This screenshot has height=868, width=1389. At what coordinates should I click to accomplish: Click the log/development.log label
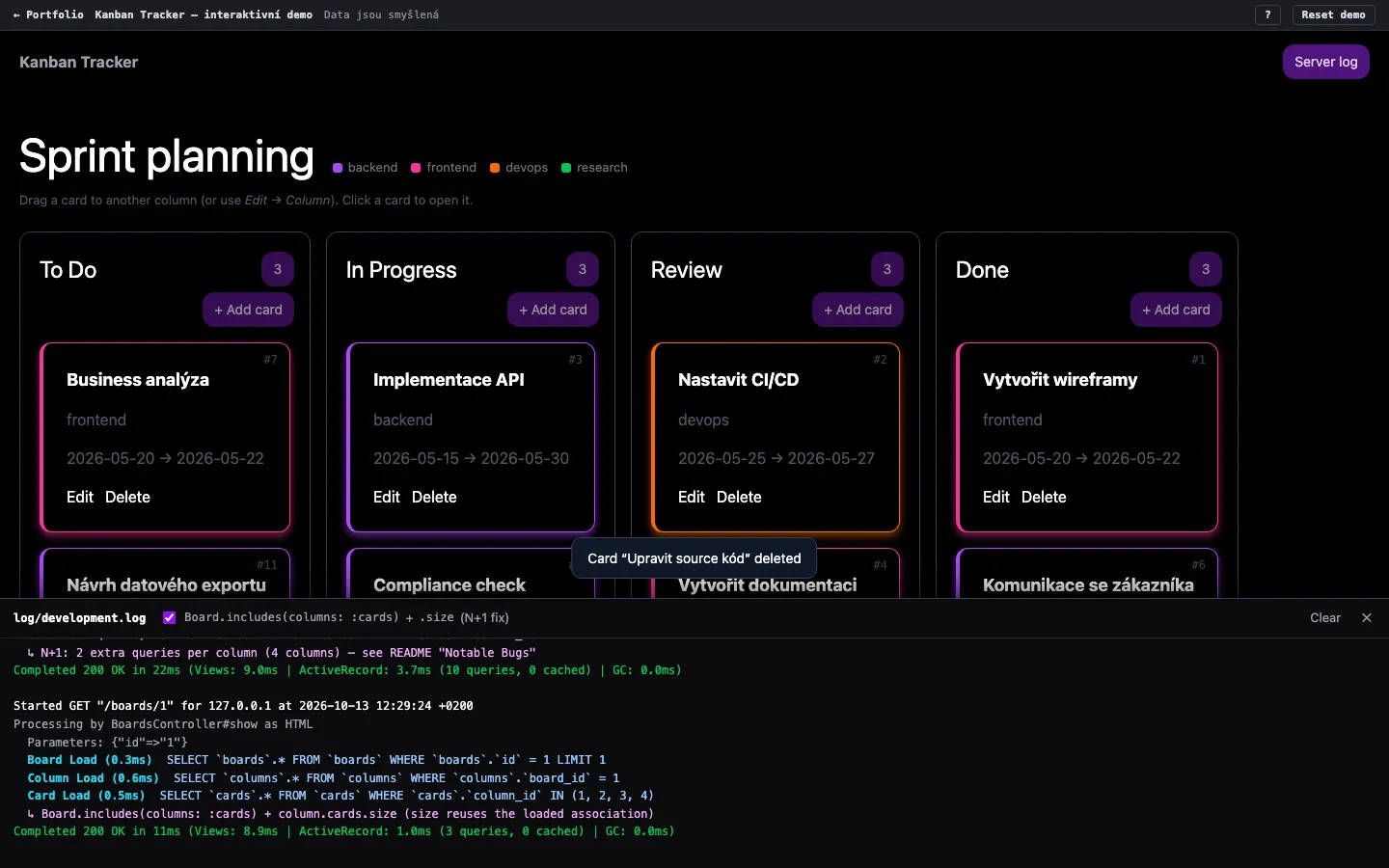pos(80,617)
